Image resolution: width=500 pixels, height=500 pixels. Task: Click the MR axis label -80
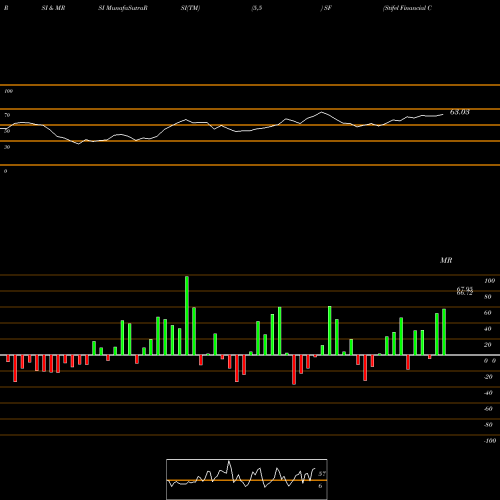point(488,425)
